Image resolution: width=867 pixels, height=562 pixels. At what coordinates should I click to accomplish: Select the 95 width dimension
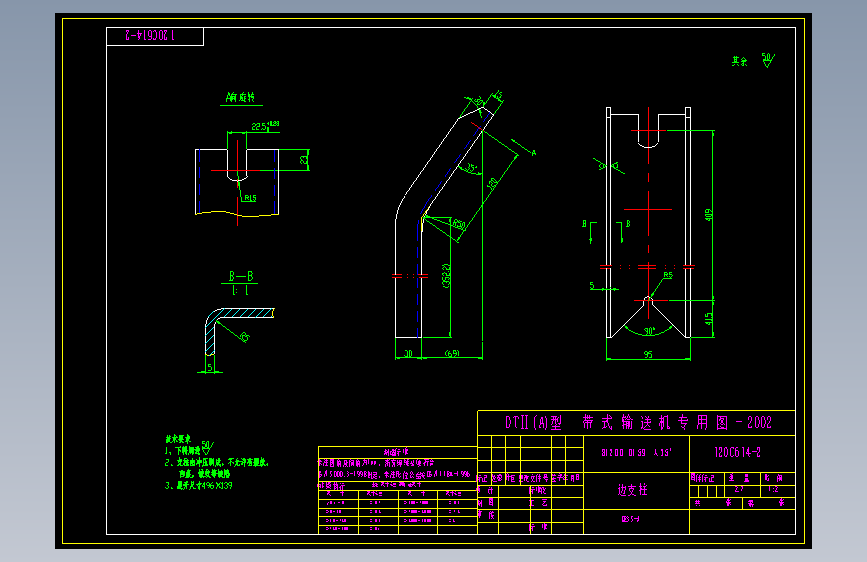[648, 355]
